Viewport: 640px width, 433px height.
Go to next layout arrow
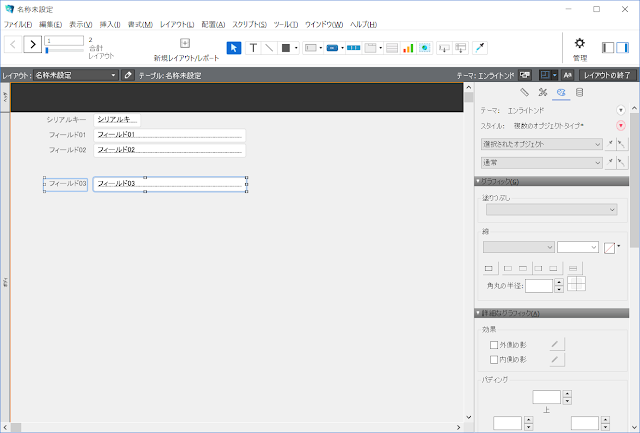tap(33, 44)
